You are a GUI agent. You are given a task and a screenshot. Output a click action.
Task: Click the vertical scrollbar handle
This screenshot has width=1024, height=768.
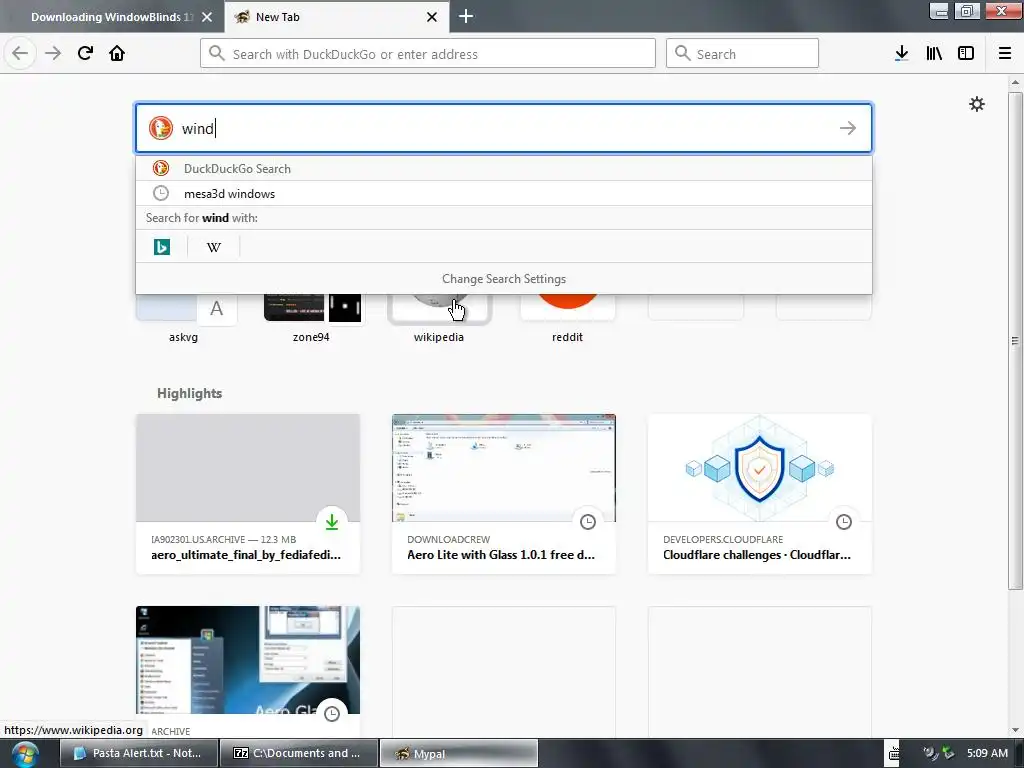[1014, 340]
